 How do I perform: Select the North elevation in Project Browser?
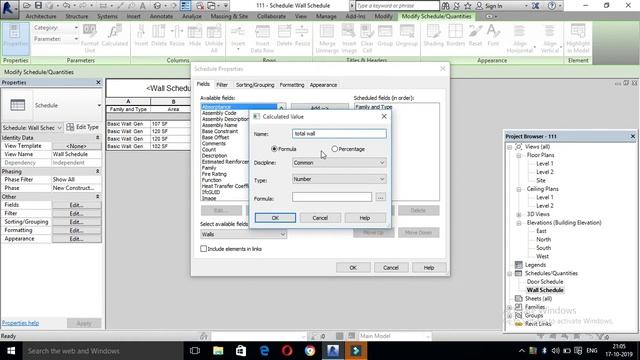click(x=543, y=240)
